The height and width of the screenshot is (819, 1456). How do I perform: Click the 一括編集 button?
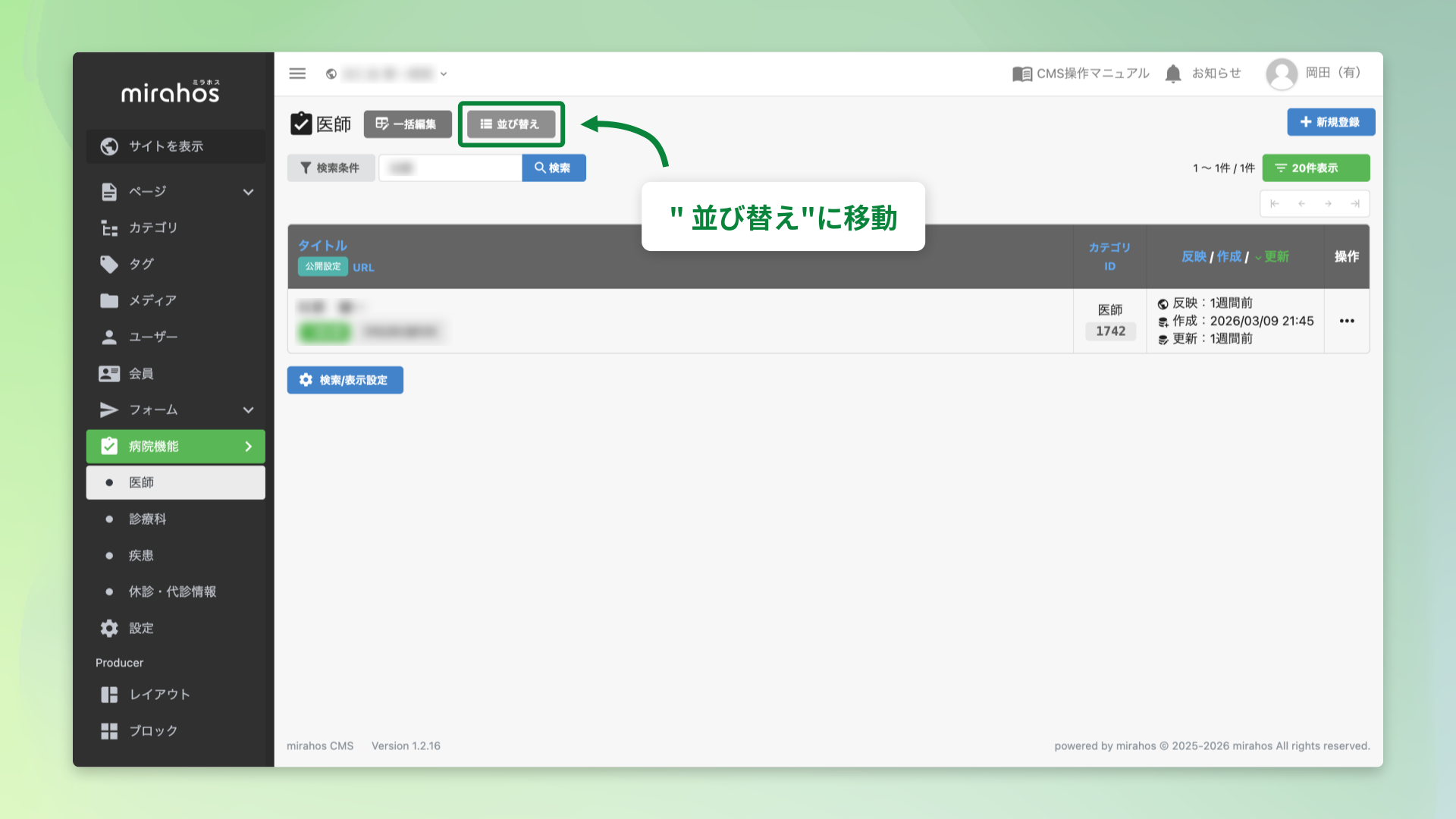click(407, 124)
